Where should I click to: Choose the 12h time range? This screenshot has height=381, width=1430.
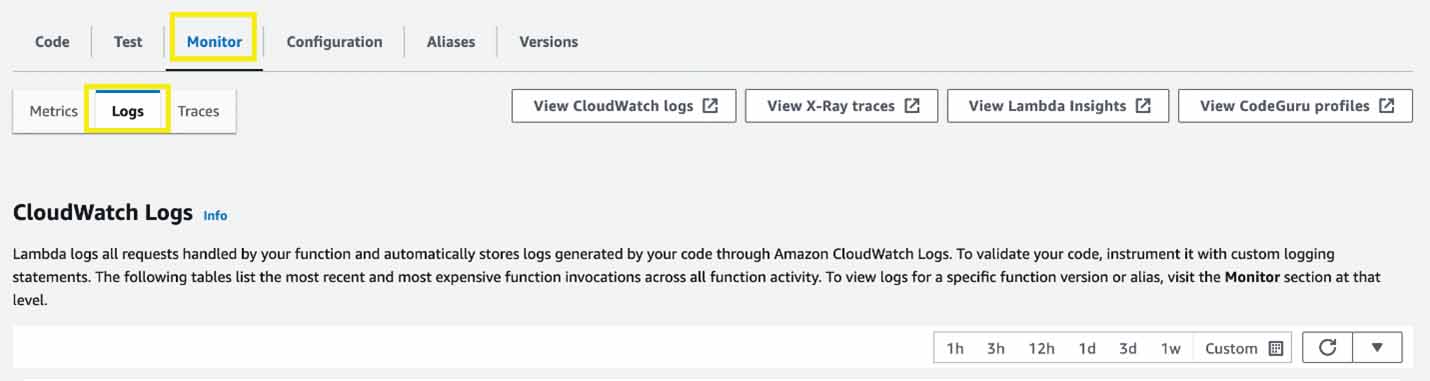[x=1041, y=348]
